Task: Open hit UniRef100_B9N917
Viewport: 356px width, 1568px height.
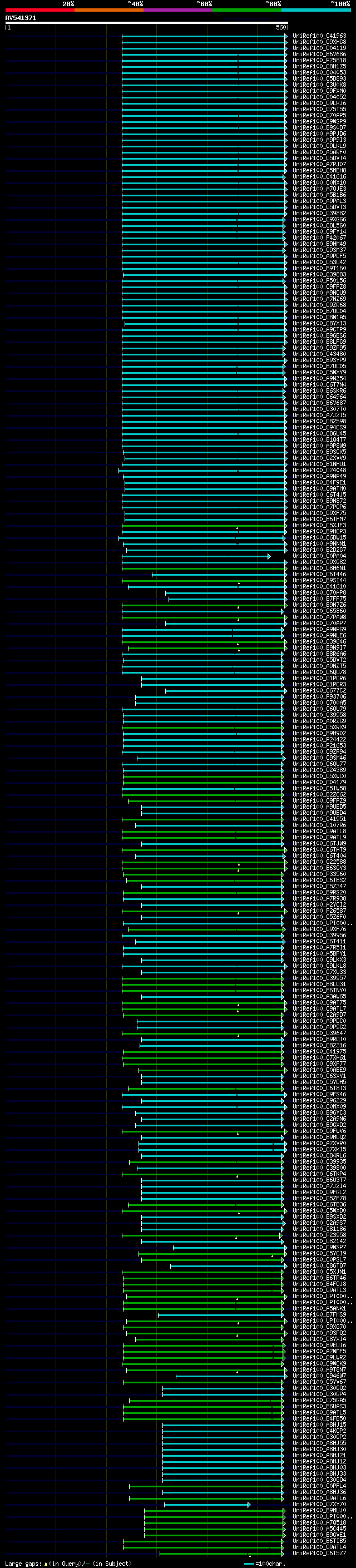Action: click(319, 647)
